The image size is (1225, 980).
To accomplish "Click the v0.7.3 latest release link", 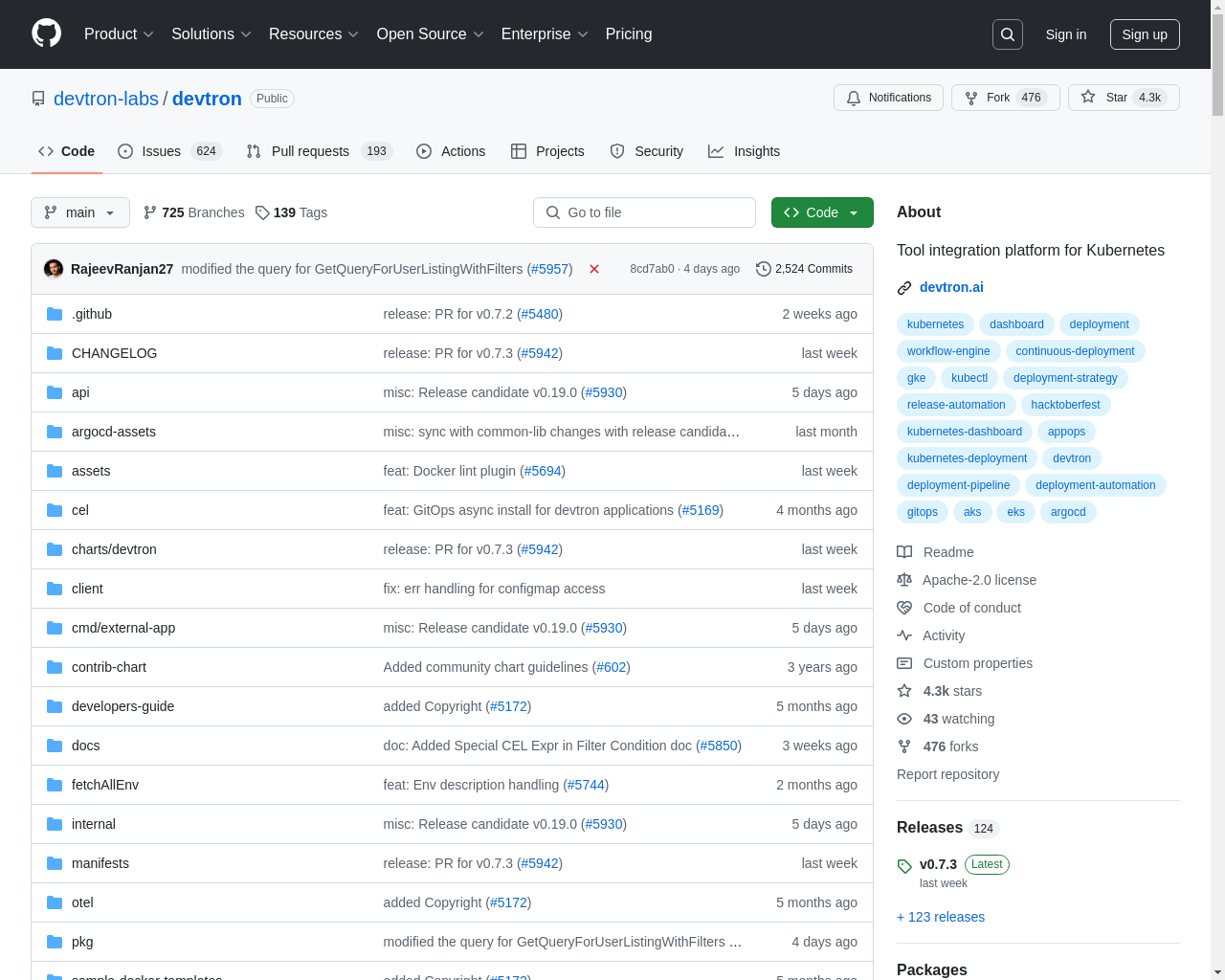I will [x=938, y=864].
